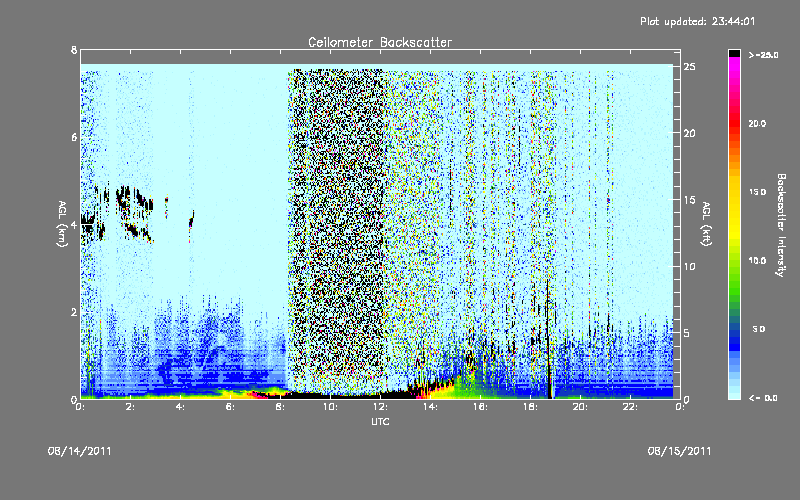The height and width of the screenshot is (500, 800).
Task: Click the "6:" UTC hour tick
Action: point(230,407)
